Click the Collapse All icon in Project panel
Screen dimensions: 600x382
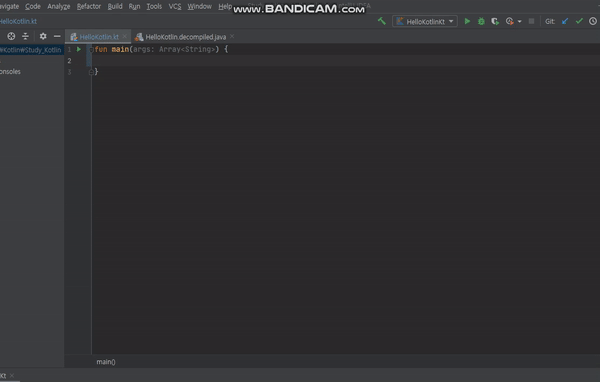pos(25,36)
